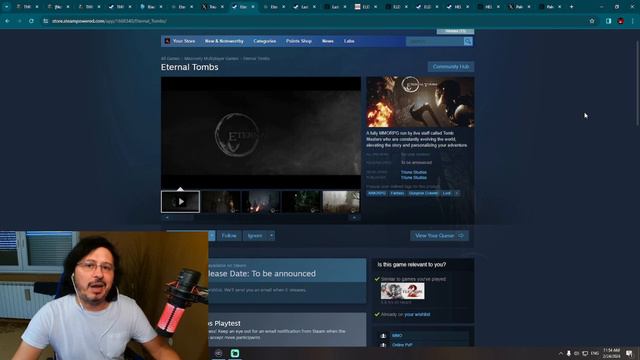
Task: Select the campfire screenshot thumbnail
Action: click(x=260, y=202)
